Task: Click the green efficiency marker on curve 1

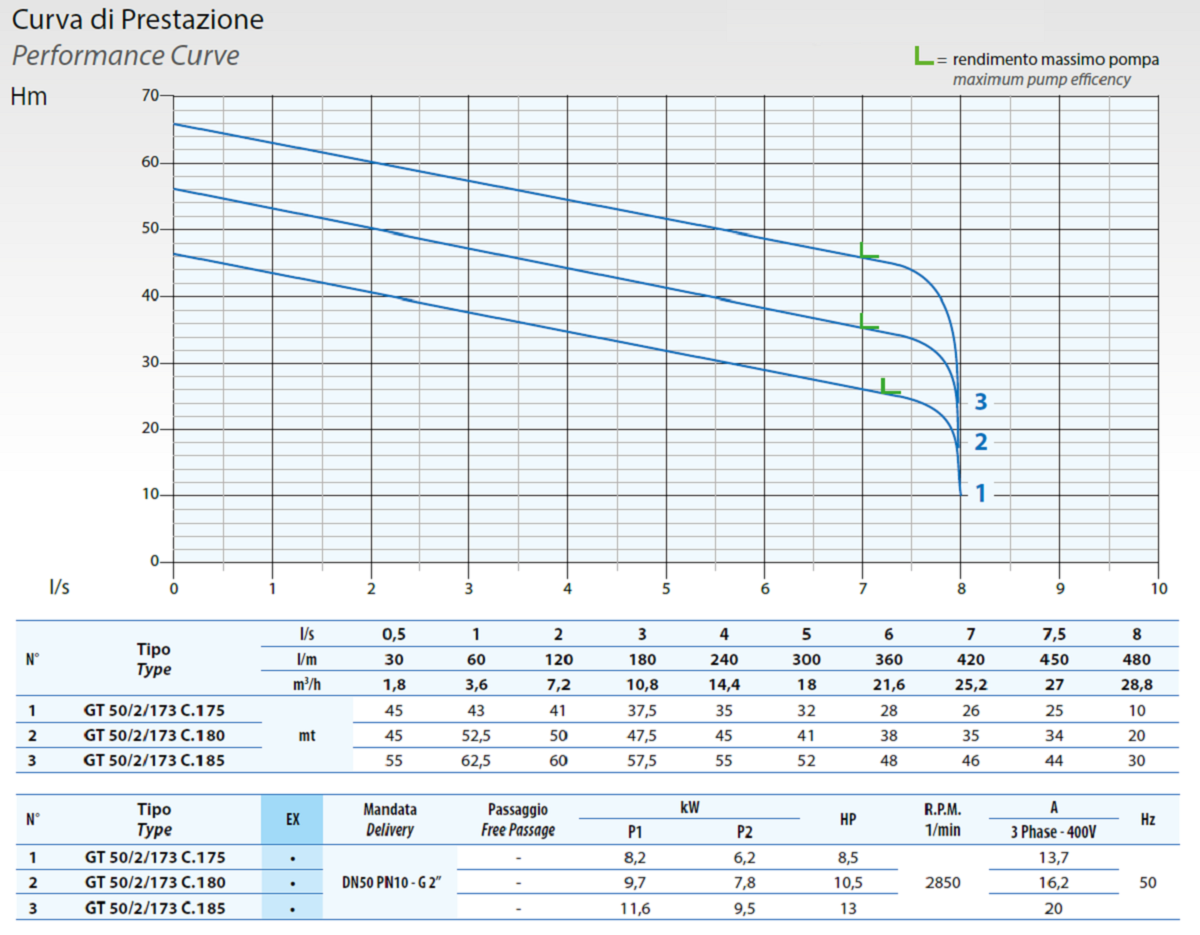Action: tap(889, 386)
